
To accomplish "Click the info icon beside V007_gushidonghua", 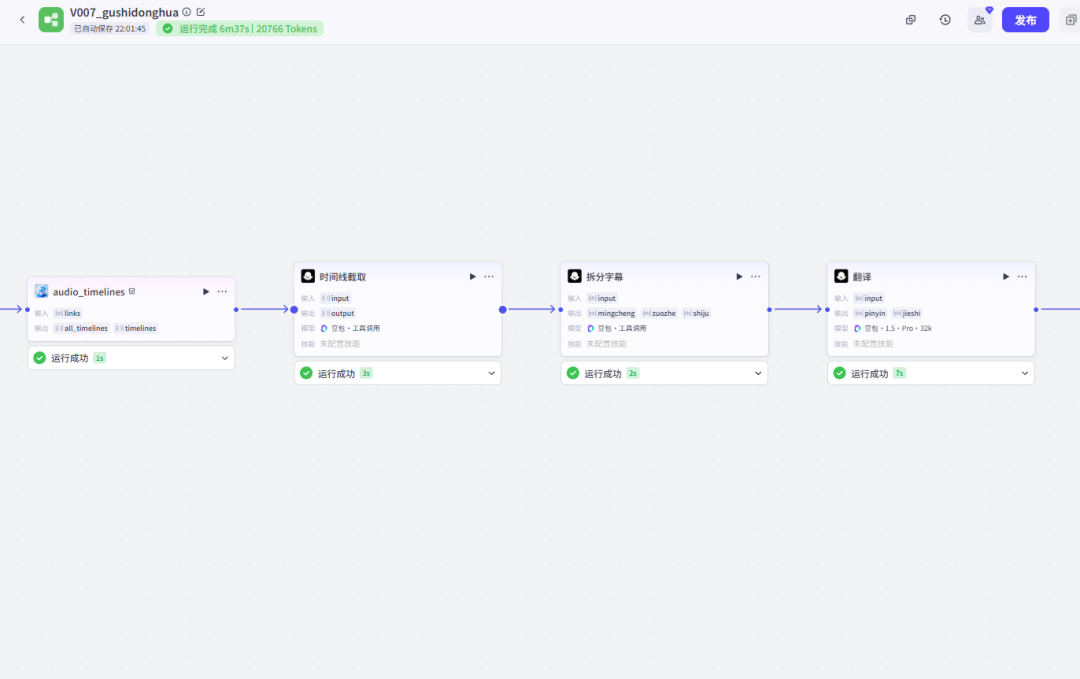I will point(187,12).
